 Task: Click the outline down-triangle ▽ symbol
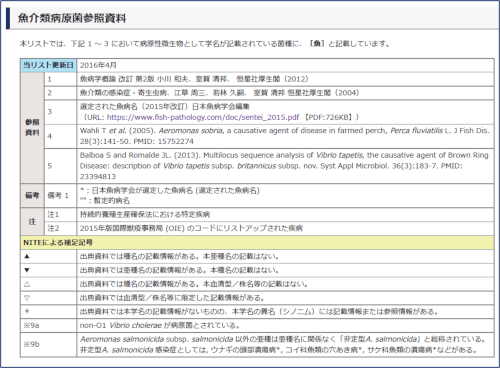tap(27, 298)
